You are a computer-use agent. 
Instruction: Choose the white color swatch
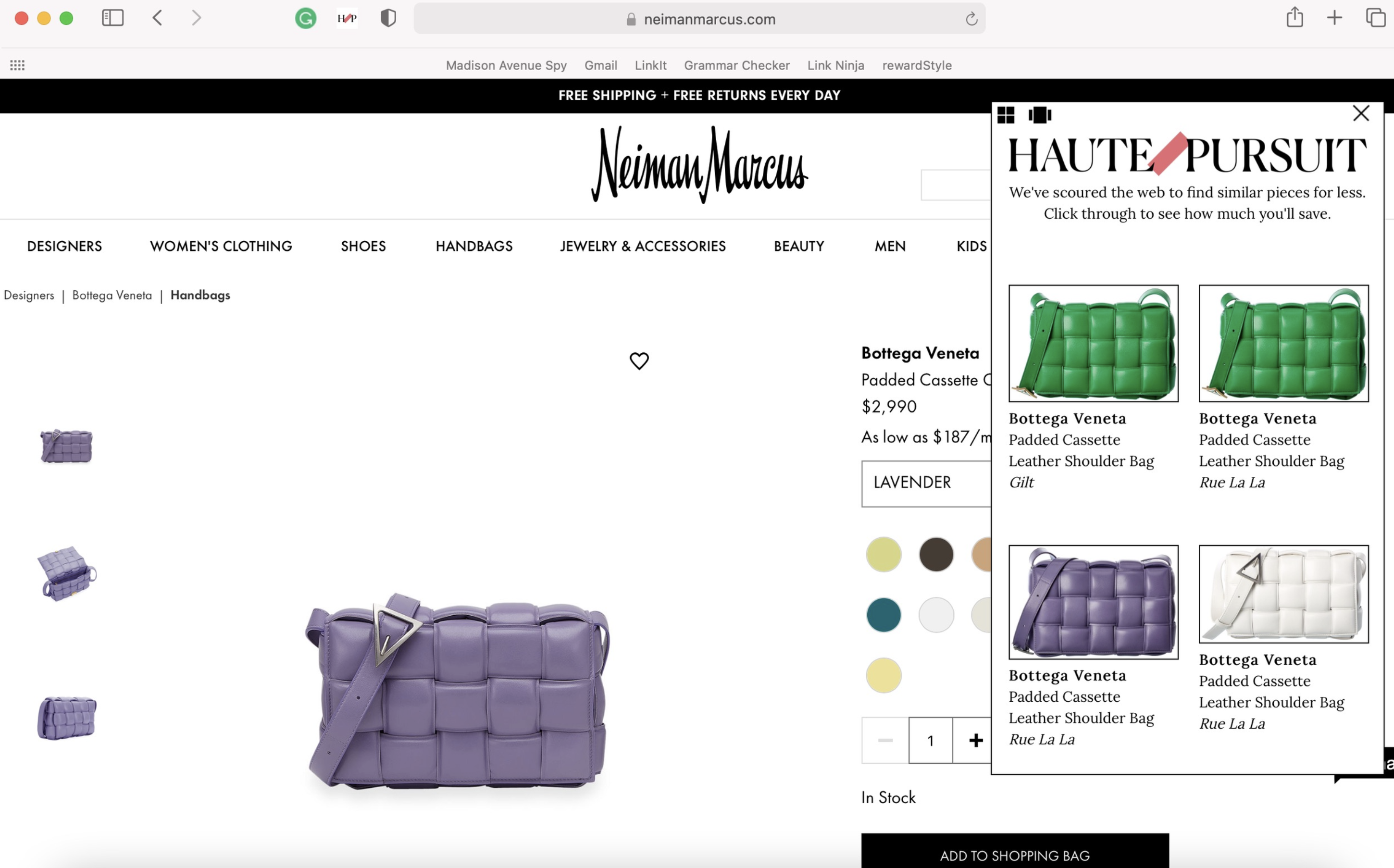click(936, 615)
